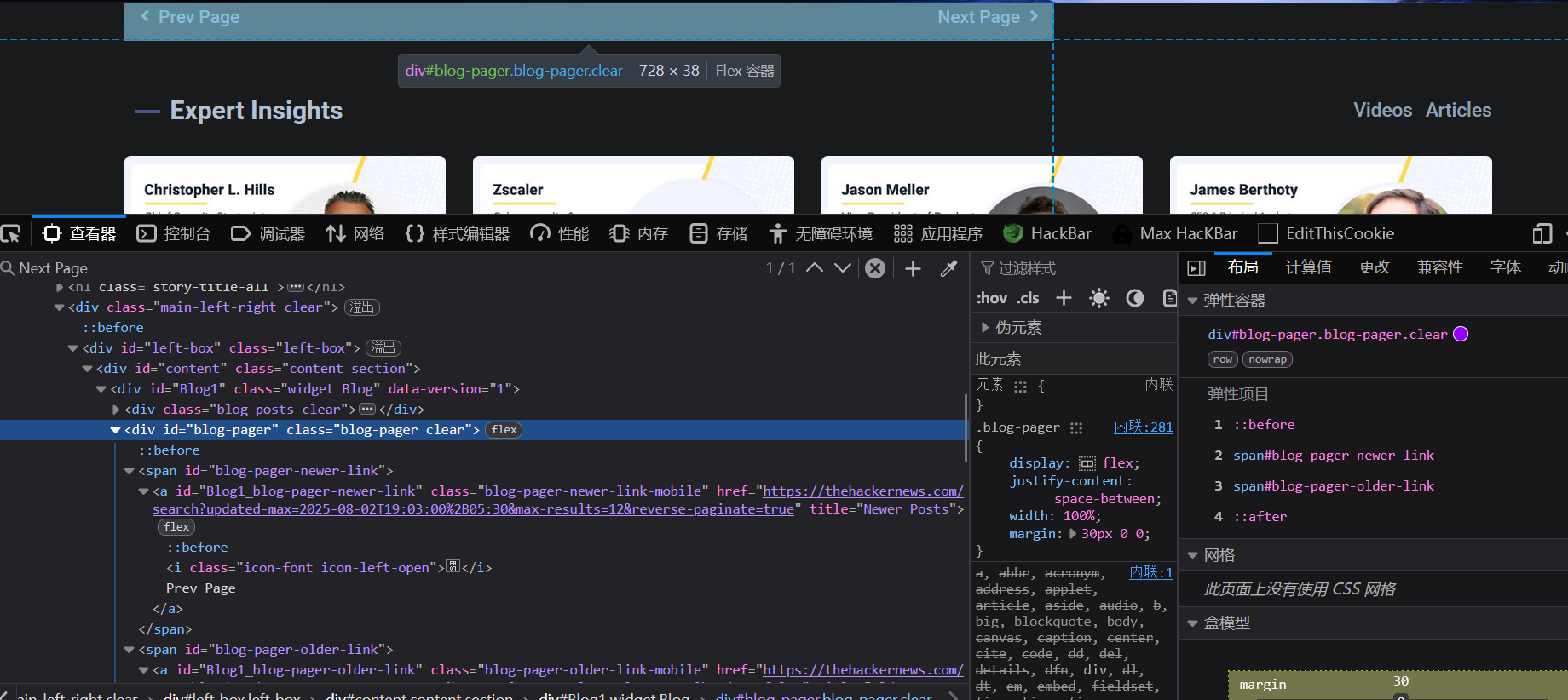Add a new style rule
The image size is (1568, 700).
click(x=1064, y=298)
